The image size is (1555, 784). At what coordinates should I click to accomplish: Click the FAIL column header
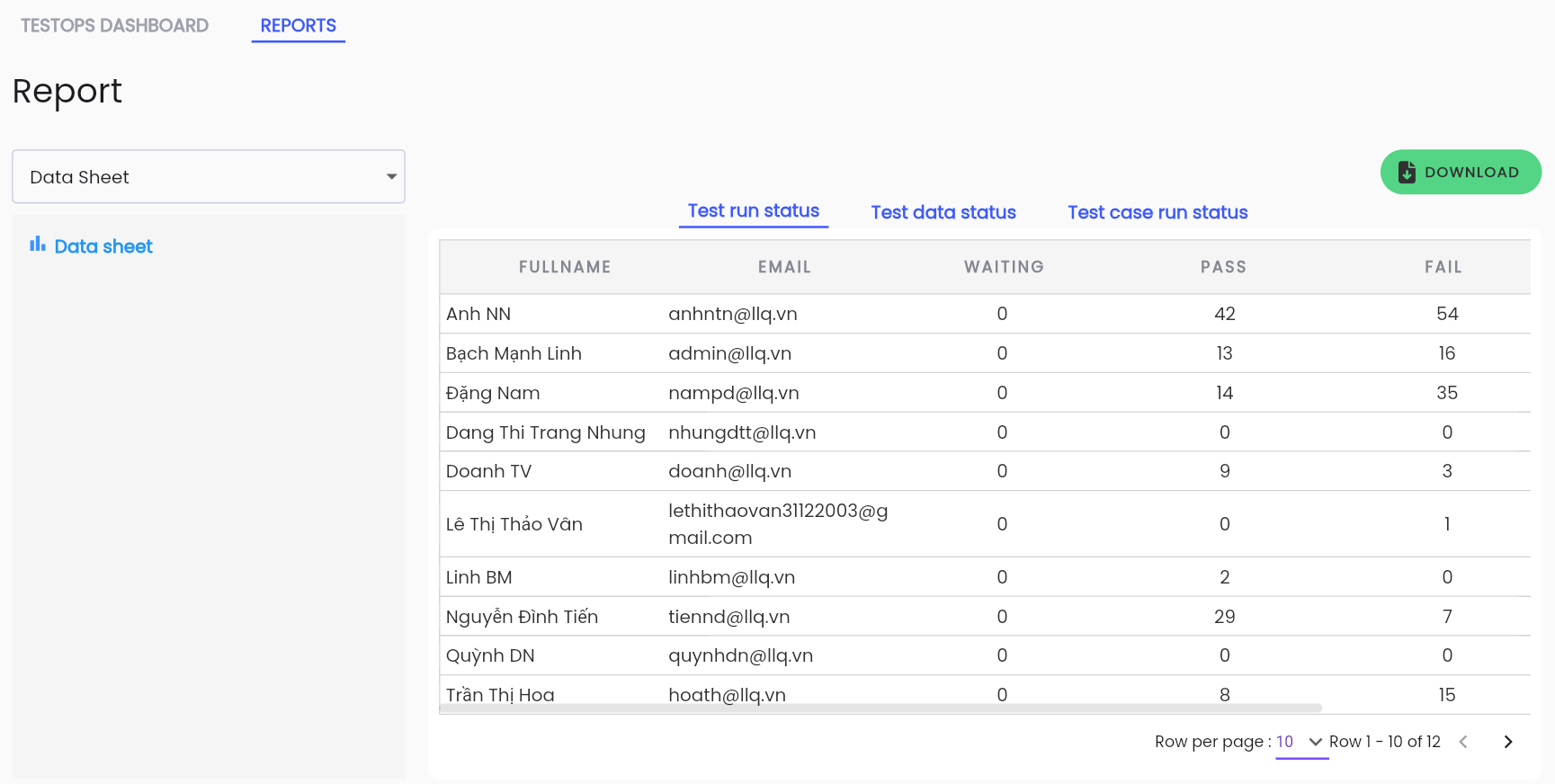point(1443,267)
